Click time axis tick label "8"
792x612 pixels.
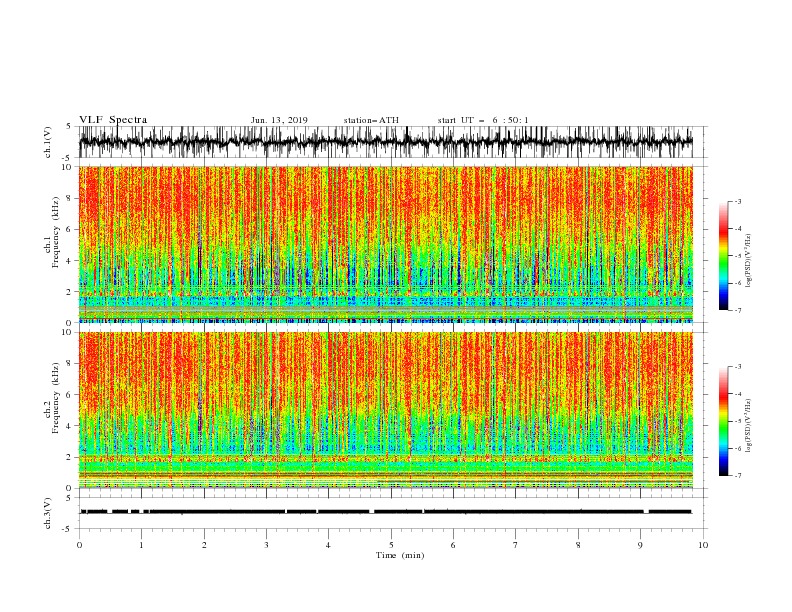click(578, 545)
